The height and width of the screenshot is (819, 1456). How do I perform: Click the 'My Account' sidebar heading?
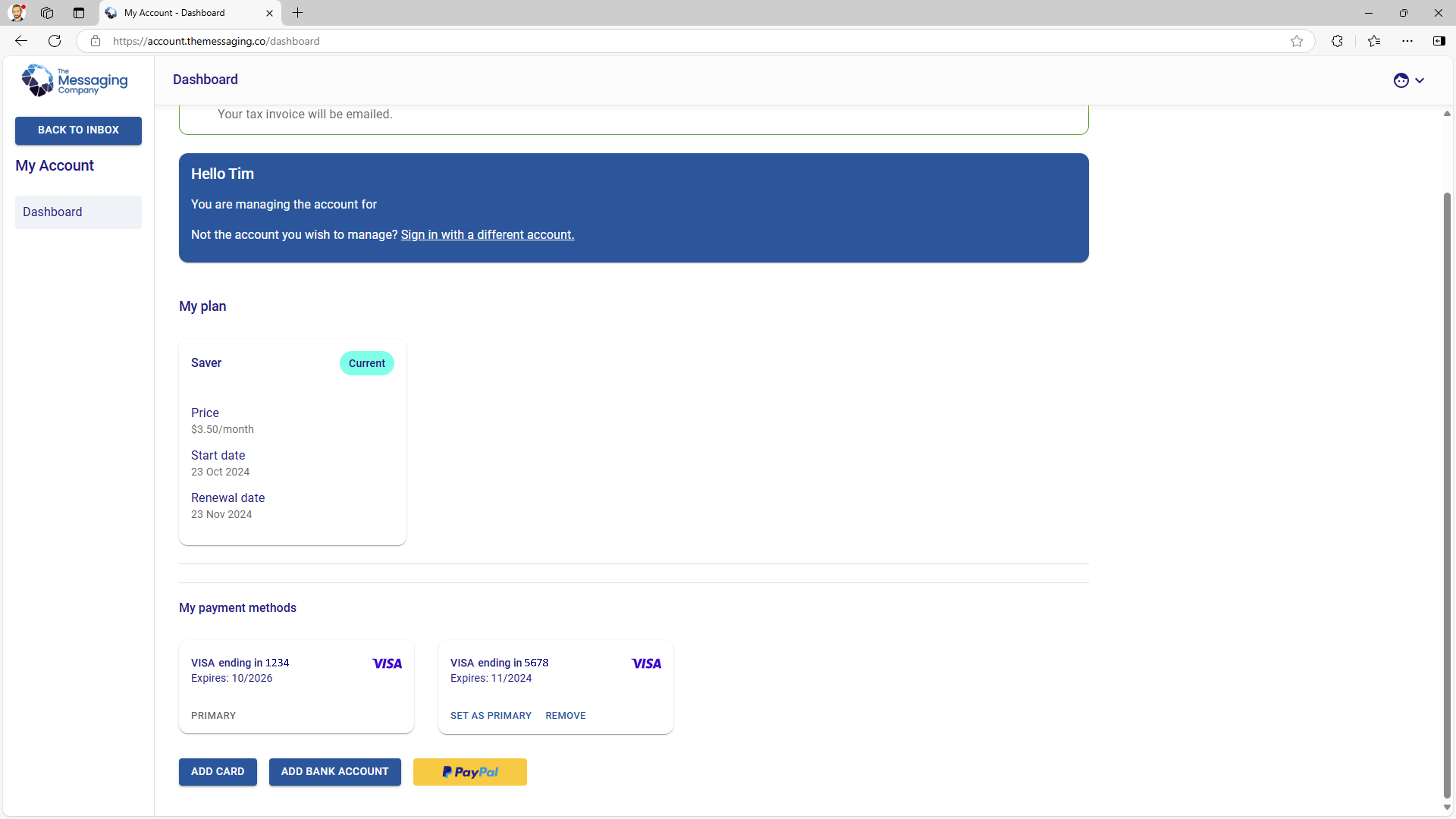click(x=55, y=165)
